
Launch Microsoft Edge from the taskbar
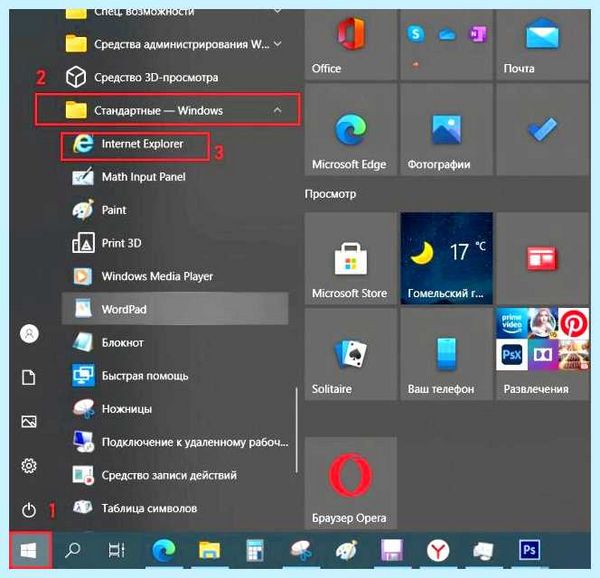[x=163, y=550]
